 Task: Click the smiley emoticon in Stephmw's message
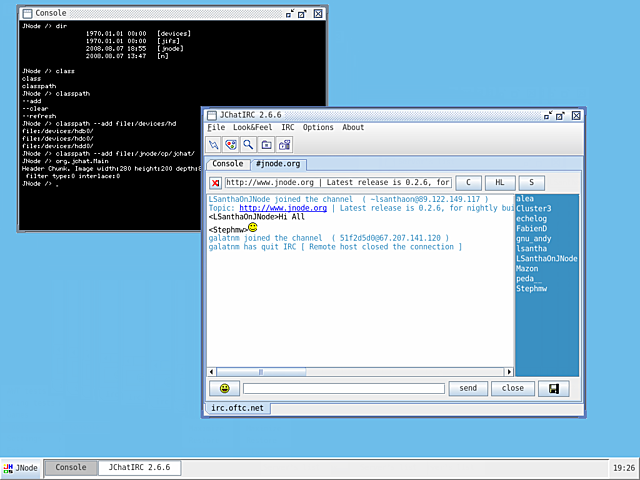(253, 227)
